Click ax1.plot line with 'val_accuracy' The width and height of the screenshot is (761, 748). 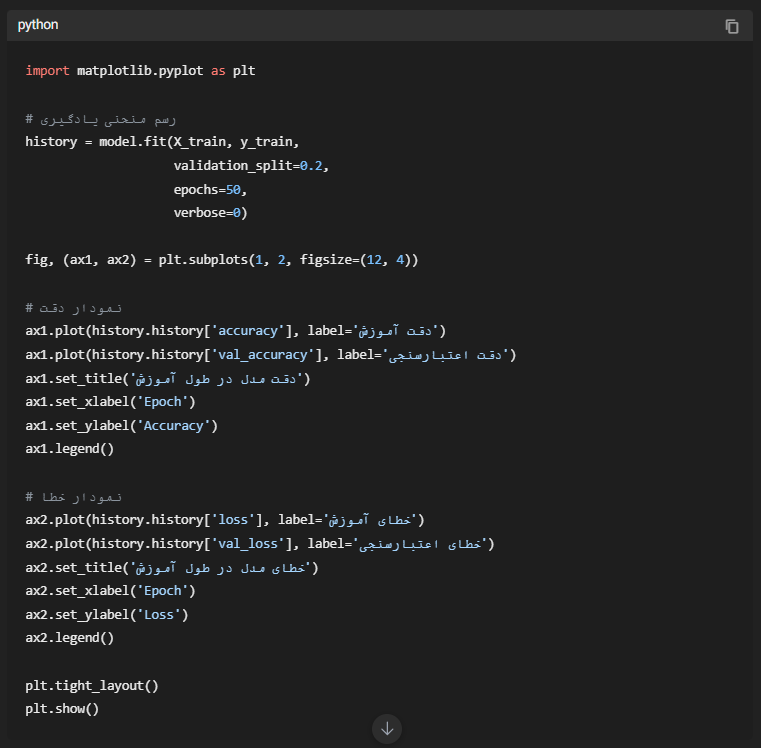[271, 355]
